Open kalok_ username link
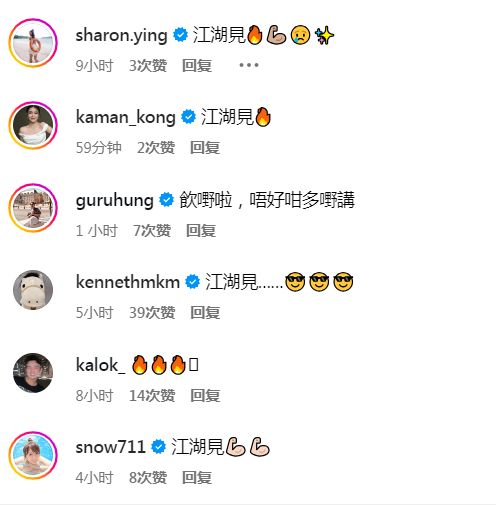Screen dimensions: 496x505 coord(100,365)
